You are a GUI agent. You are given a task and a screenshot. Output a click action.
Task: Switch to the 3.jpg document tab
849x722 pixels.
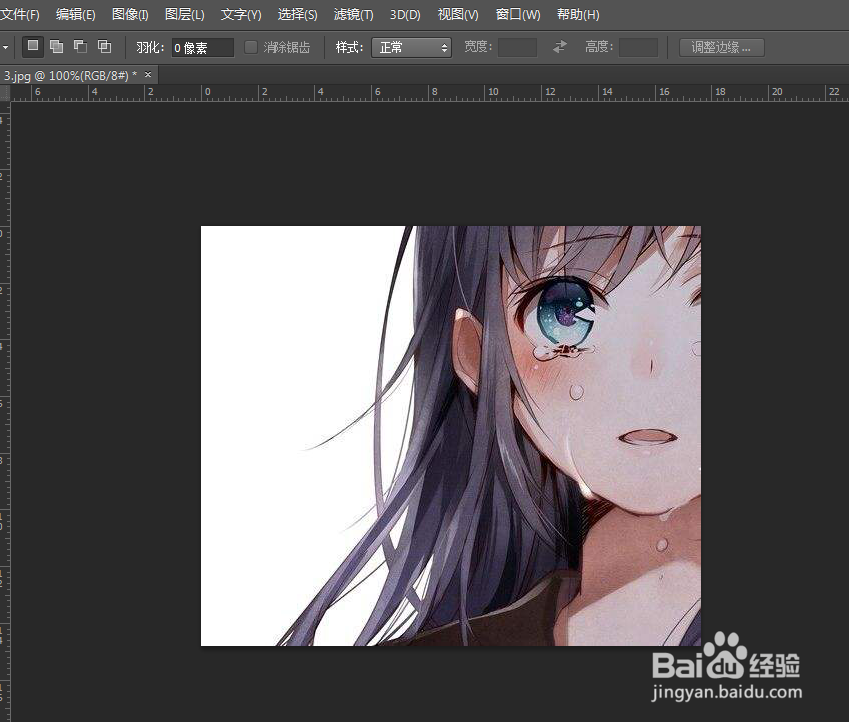(x=70, y=76)
